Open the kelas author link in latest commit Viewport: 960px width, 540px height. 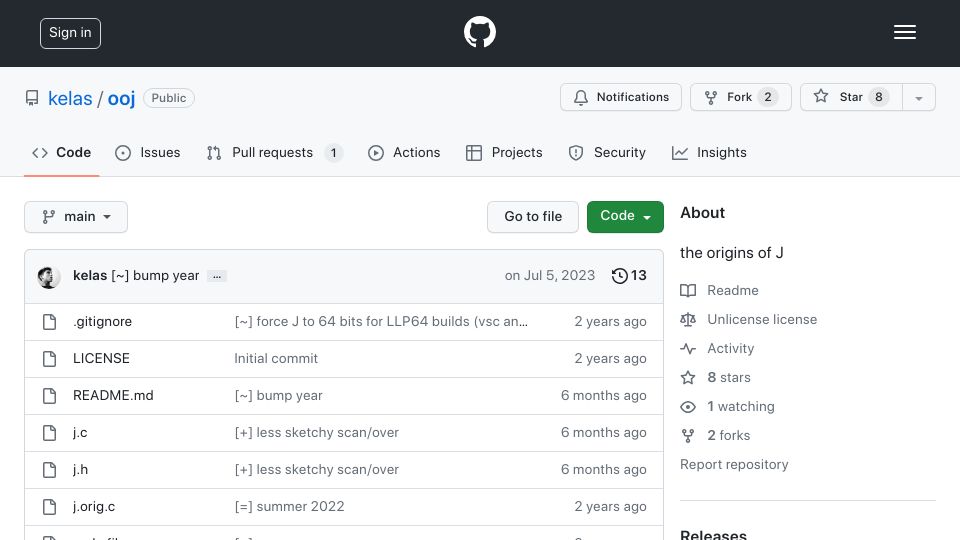[x=90, y=276]
